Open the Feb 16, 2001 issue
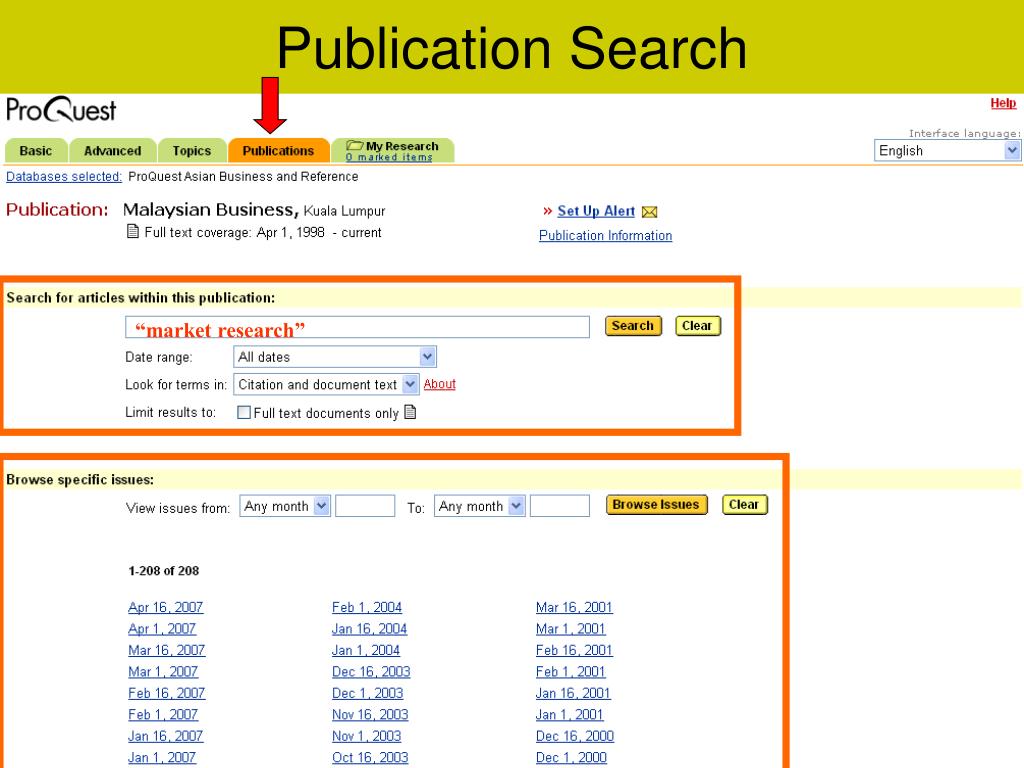1024x768 pixels. point(574,650)
